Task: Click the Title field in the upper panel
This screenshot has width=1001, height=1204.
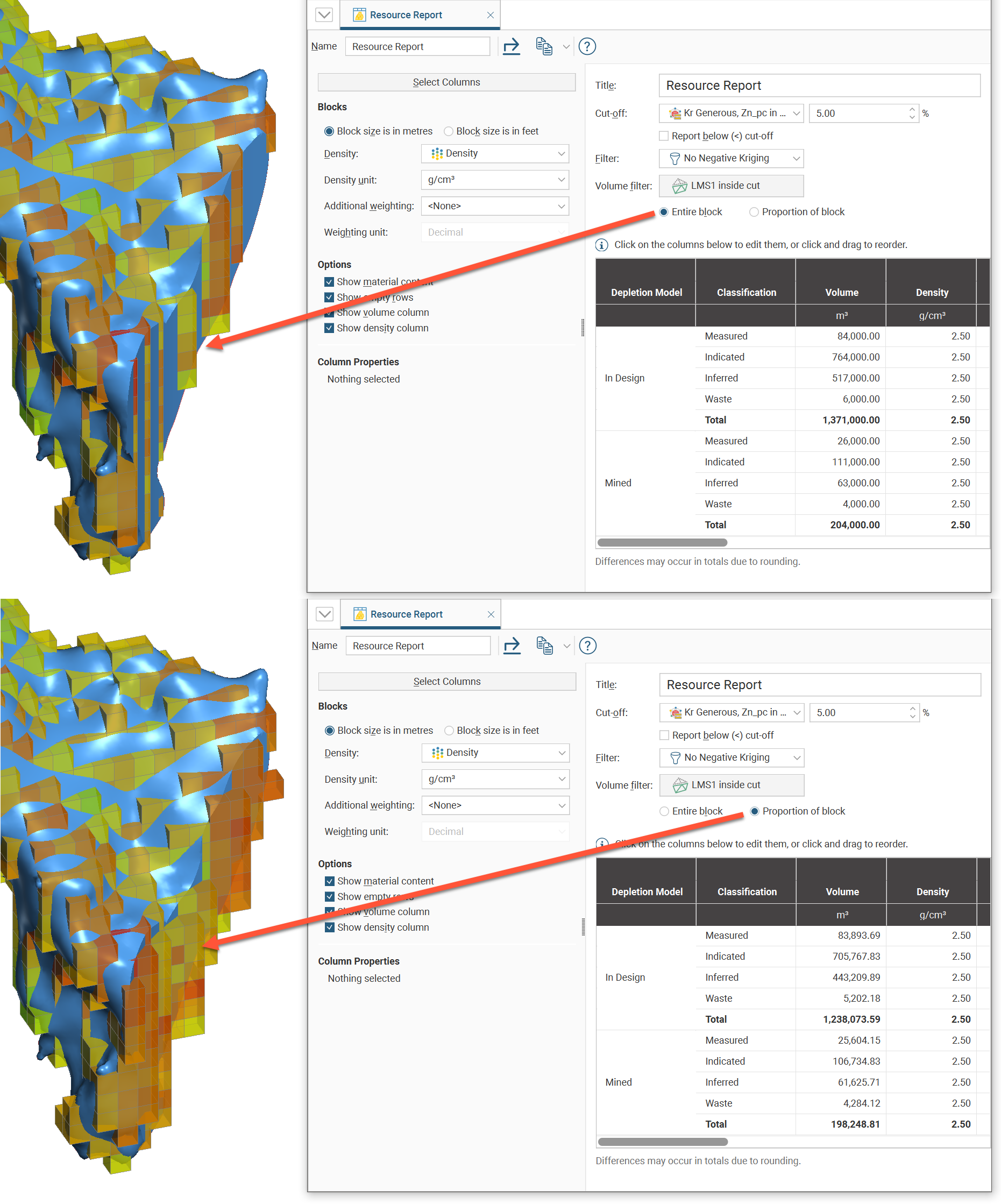Action: pos(819,86)
